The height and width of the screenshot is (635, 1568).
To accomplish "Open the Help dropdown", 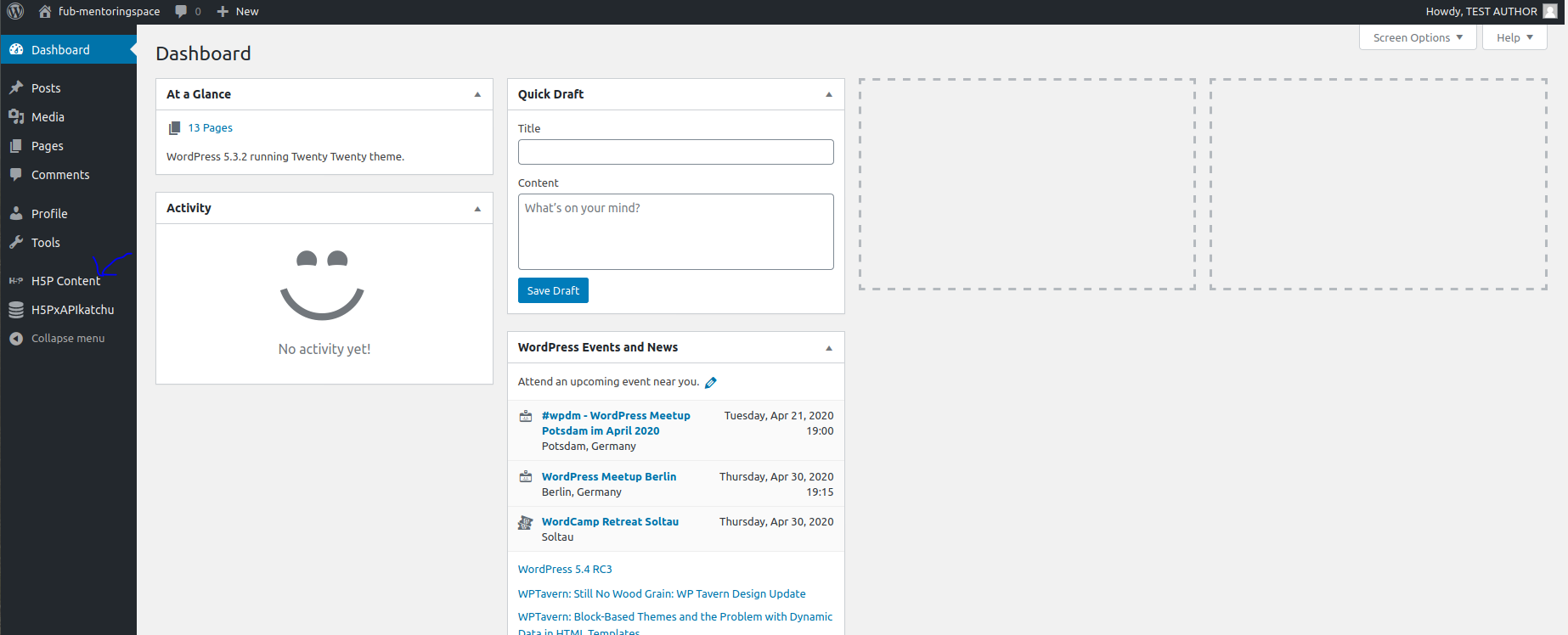I will pos(1514,37).
